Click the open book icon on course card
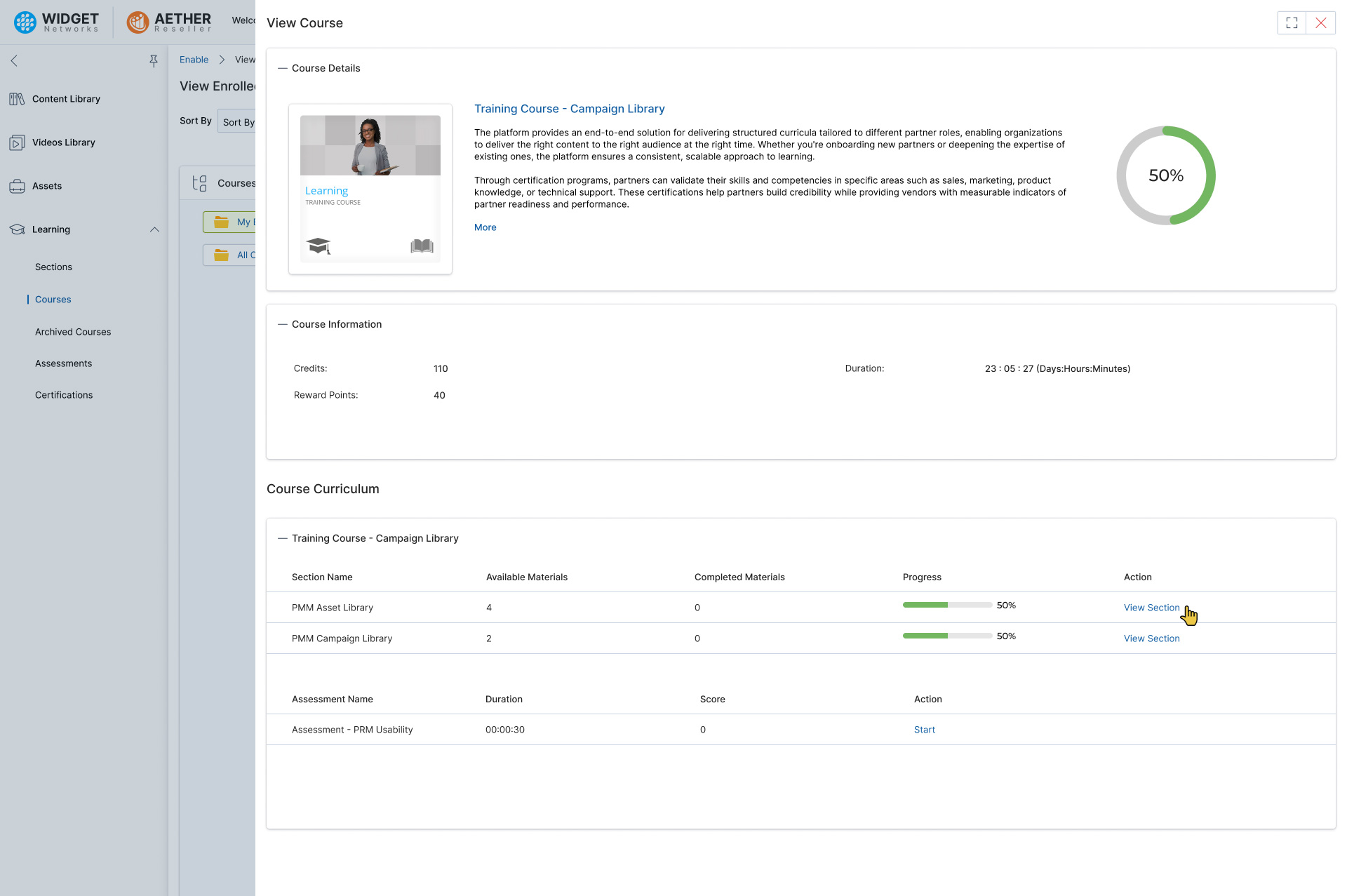 click(x=421, y=246)
